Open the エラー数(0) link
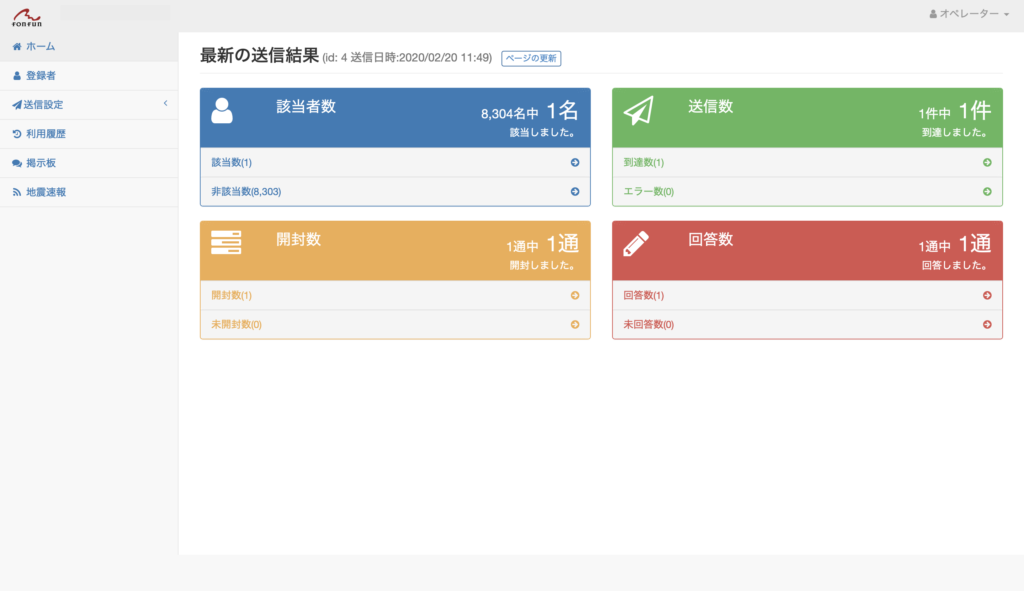This screenshot has height=591, width=1024. (x=648, y=191)
